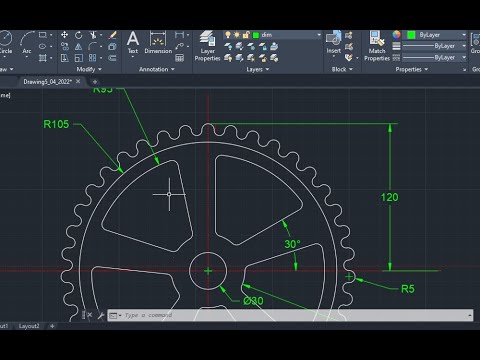
Task: Select the Ellipse draw tool
Action: [x=43, y=46]
